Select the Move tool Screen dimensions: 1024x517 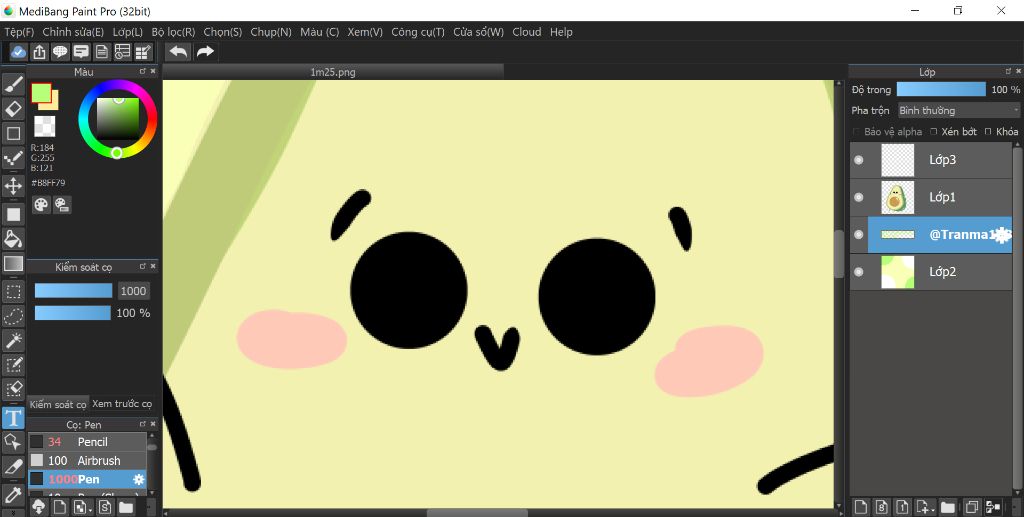pos(13,186)
